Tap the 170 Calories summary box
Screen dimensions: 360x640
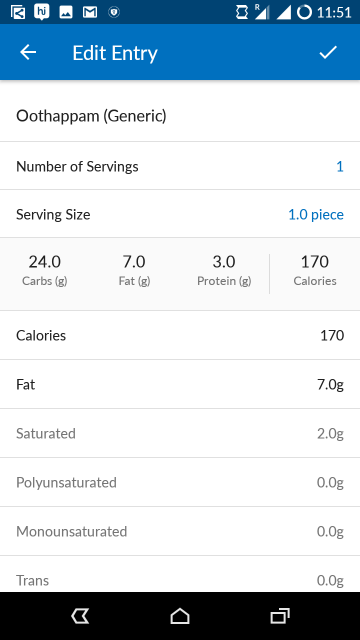click(x=315, y=270)
